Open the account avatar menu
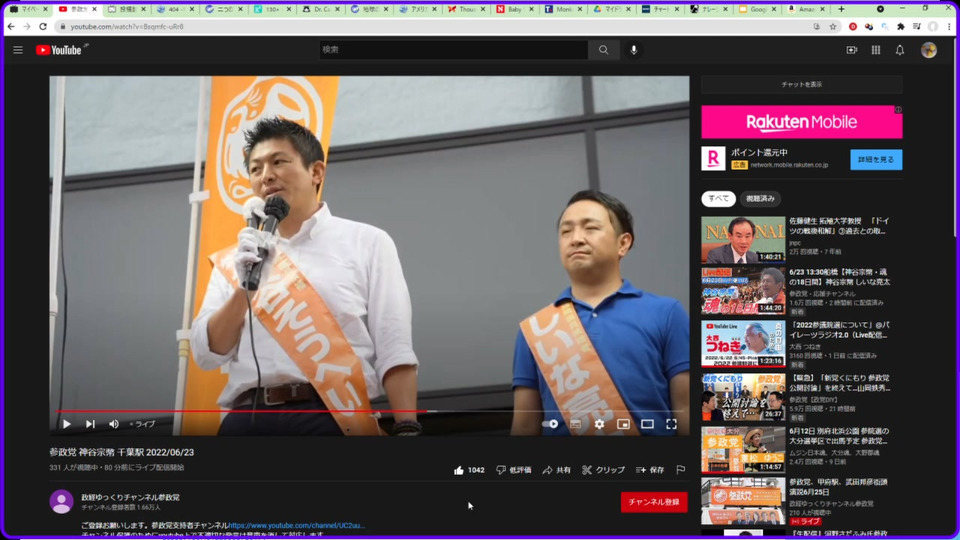This screenshot has height=540, width=960. (928, 50)
